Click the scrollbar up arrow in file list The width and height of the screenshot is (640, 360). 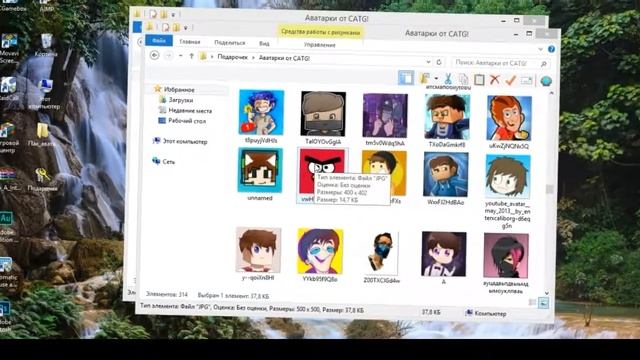(x=551, y=93)
